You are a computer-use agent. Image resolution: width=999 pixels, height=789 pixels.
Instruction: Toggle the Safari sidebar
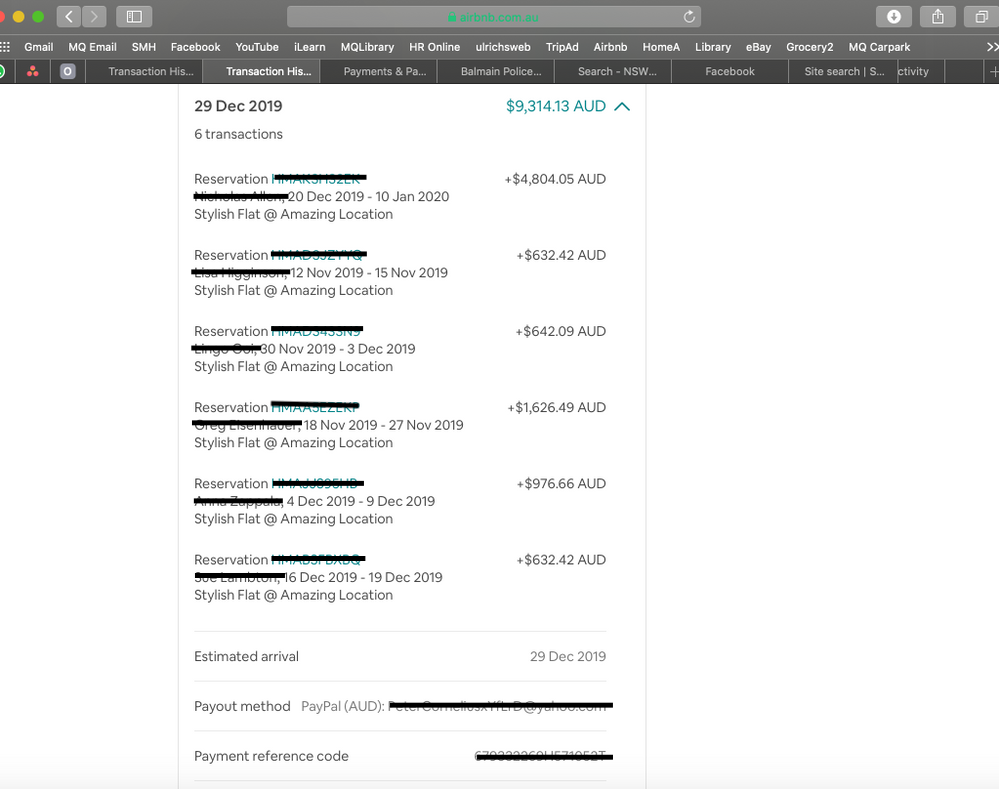(133, 16)
